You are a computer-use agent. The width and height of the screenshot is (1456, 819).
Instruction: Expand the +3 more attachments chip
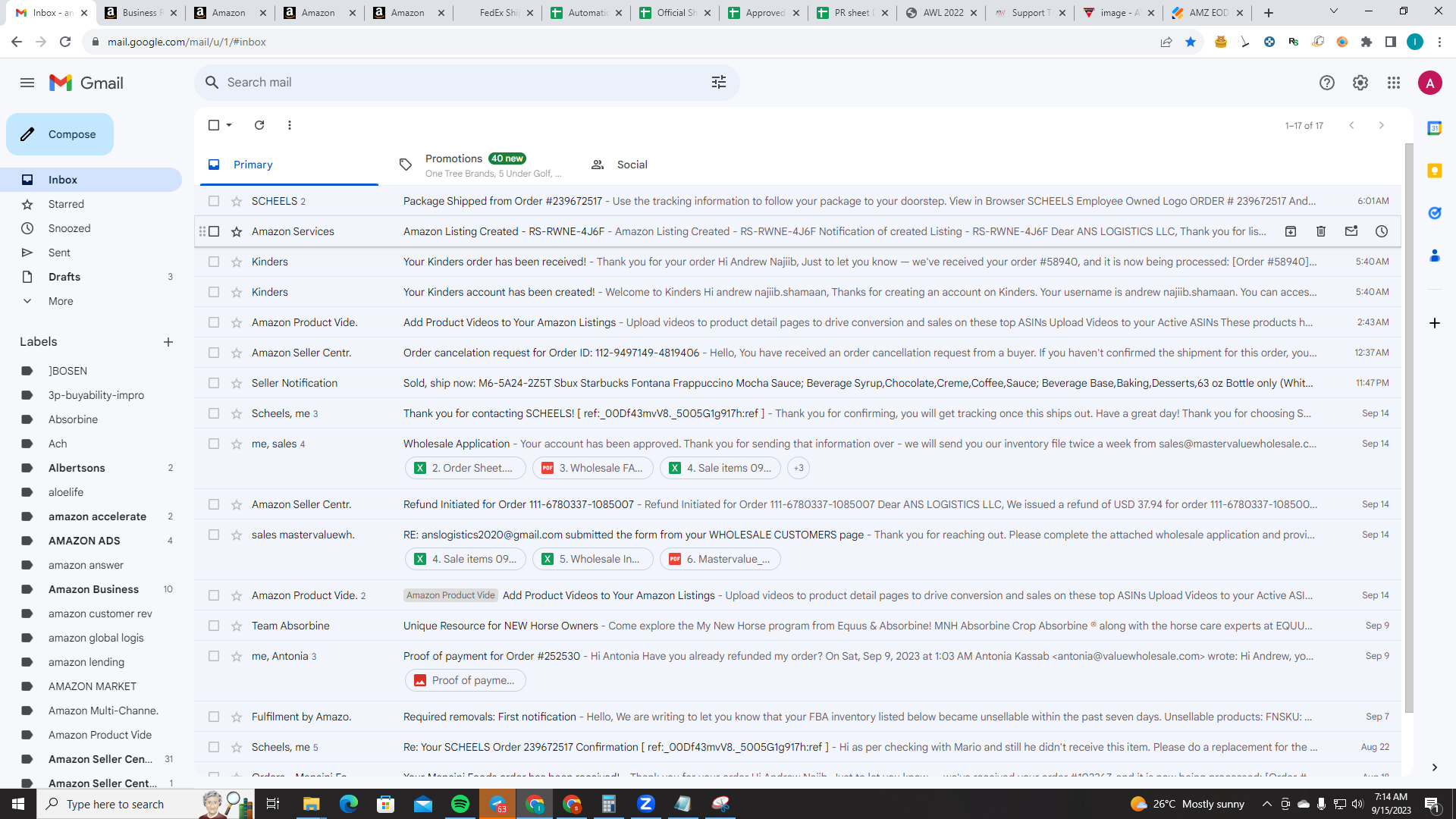(799, 468)
